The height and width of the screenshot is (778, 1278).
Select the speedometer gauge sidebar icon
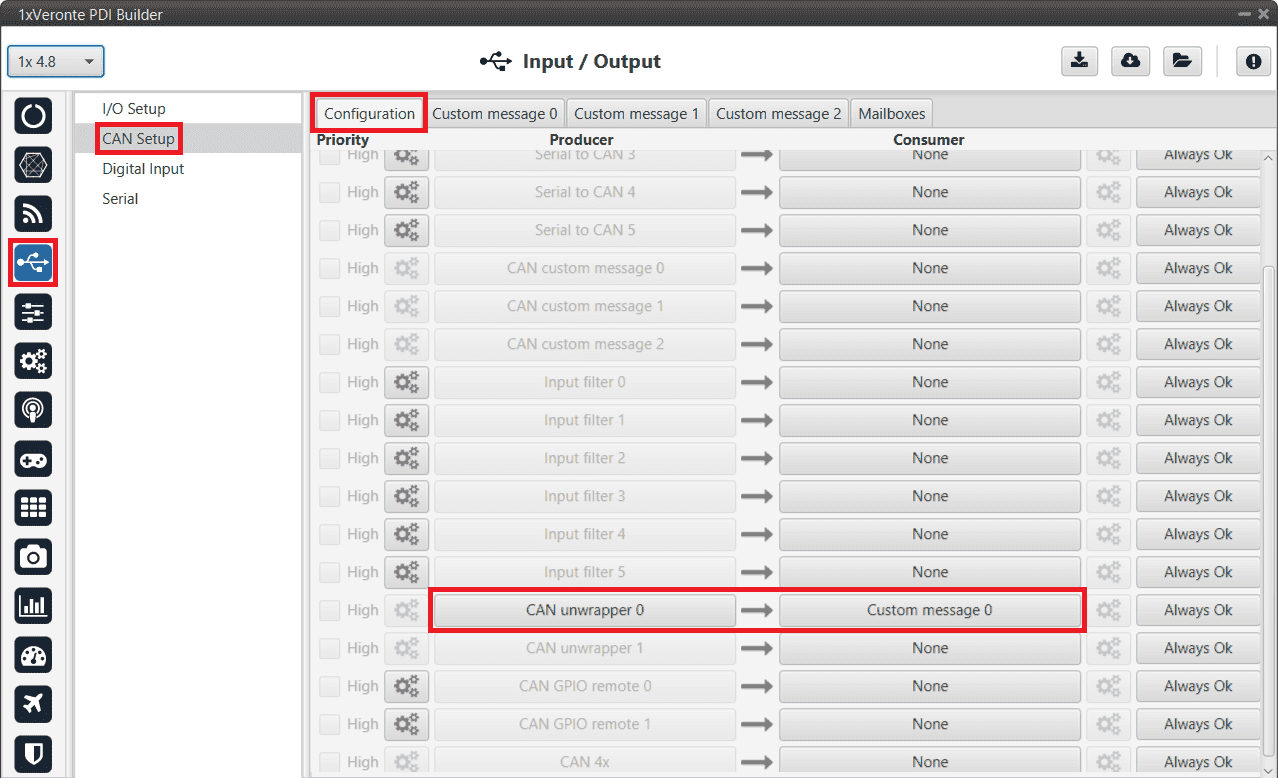click(33, 655)
